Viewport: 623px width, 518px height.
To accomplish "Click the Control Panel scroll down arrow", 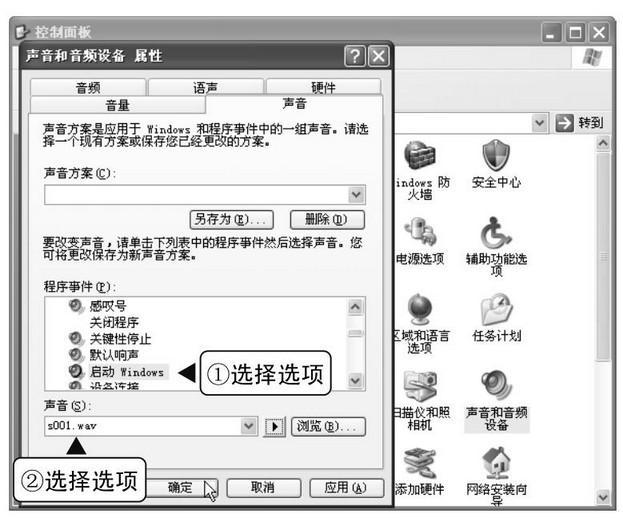I will [603, 497].
